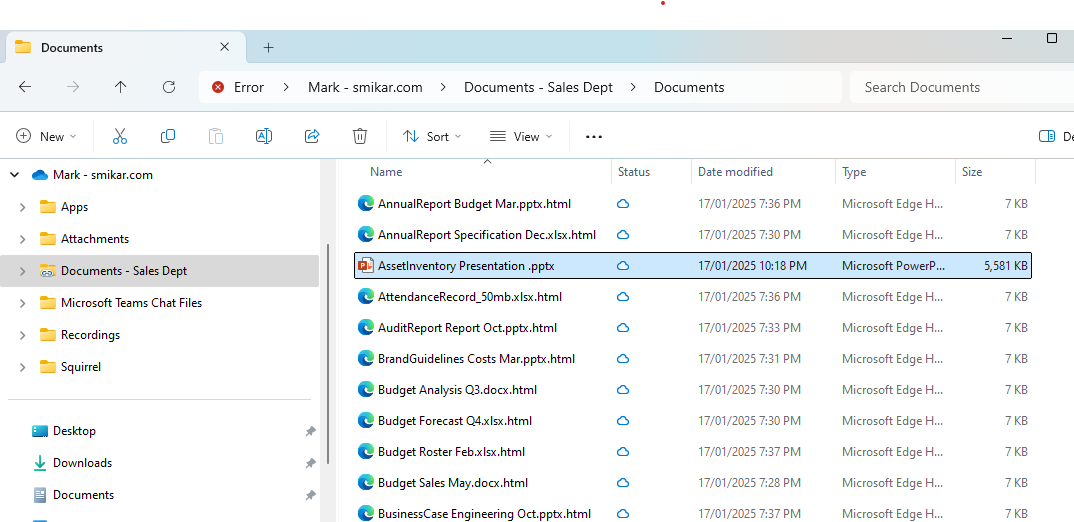Click the pin icon next to Desktop
This screenshot has height=522, width=1074.
pyautogui.click(x=310, y=431)
